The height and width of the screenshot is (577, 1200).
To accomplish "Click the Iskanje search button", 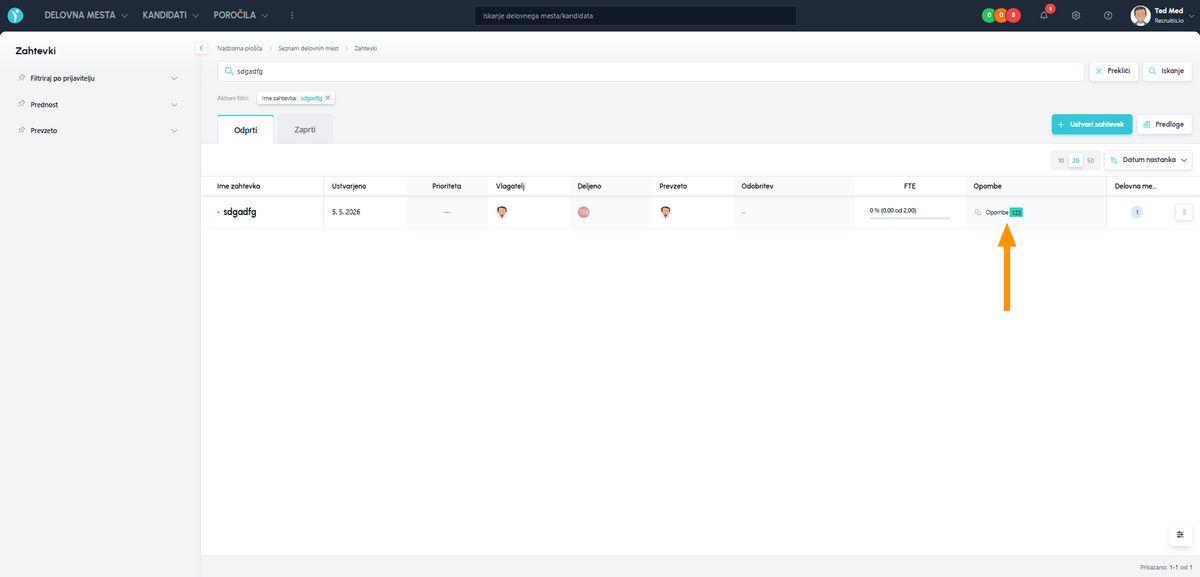I will [x=1167, y=71].
